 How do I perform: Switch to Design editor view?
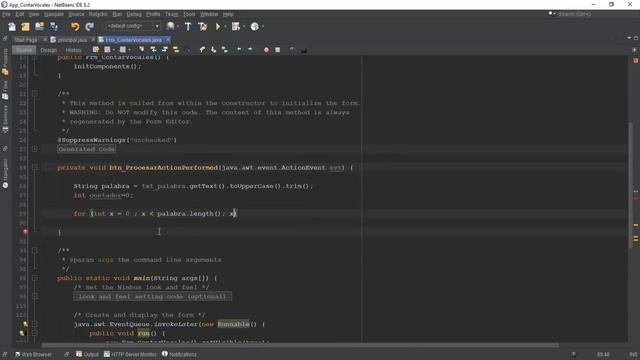coord(49,50)
